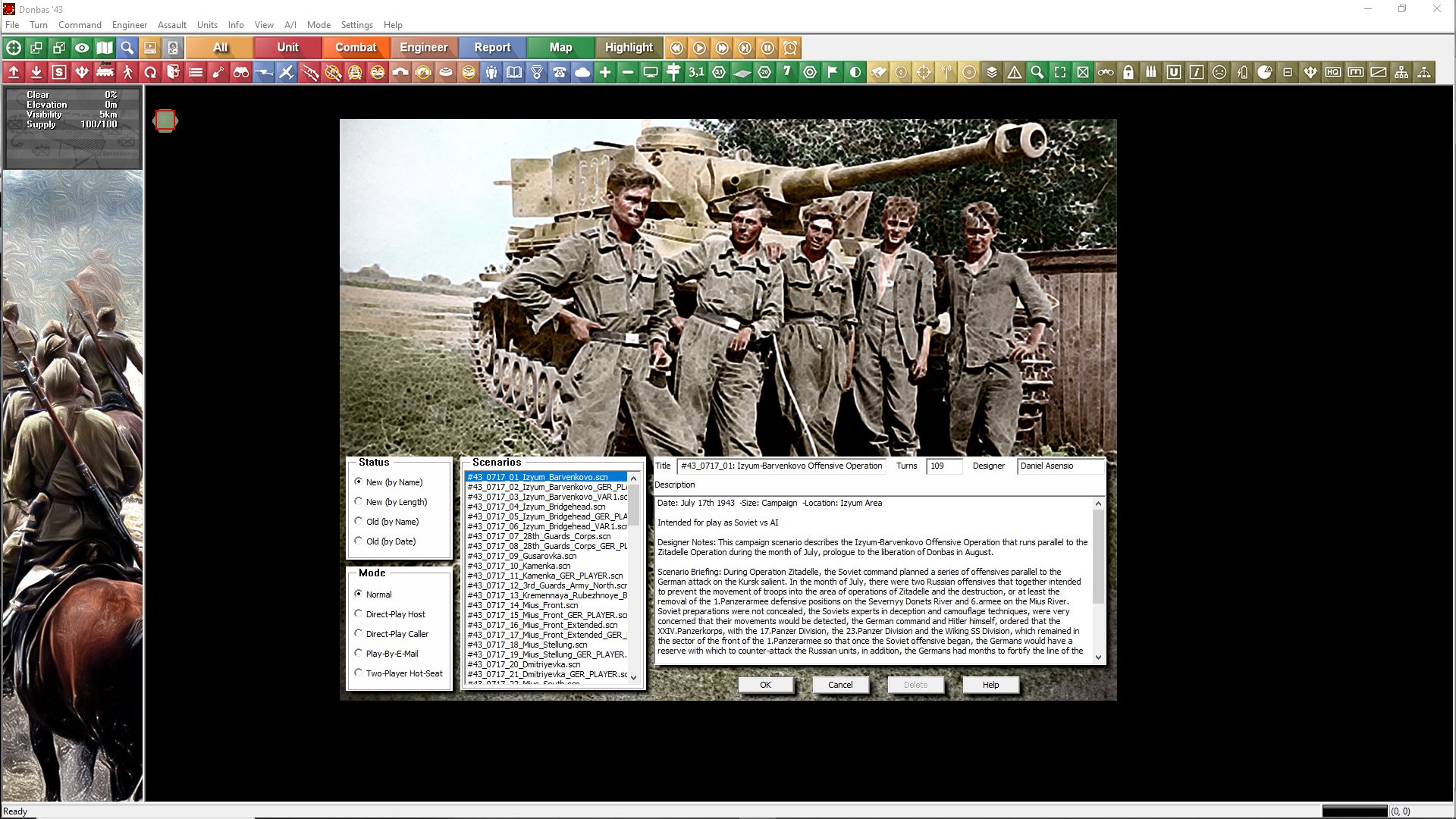Click the description box scroll-down arrow

click(x=1098, y=657)
